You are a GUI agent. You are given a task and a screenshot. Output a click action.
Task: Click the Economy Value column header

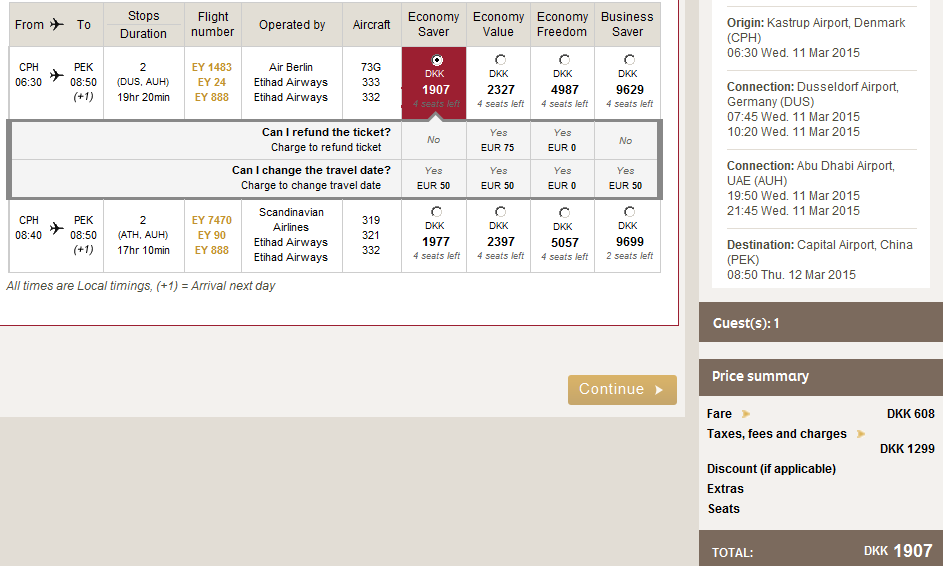[x=499, y=24]
